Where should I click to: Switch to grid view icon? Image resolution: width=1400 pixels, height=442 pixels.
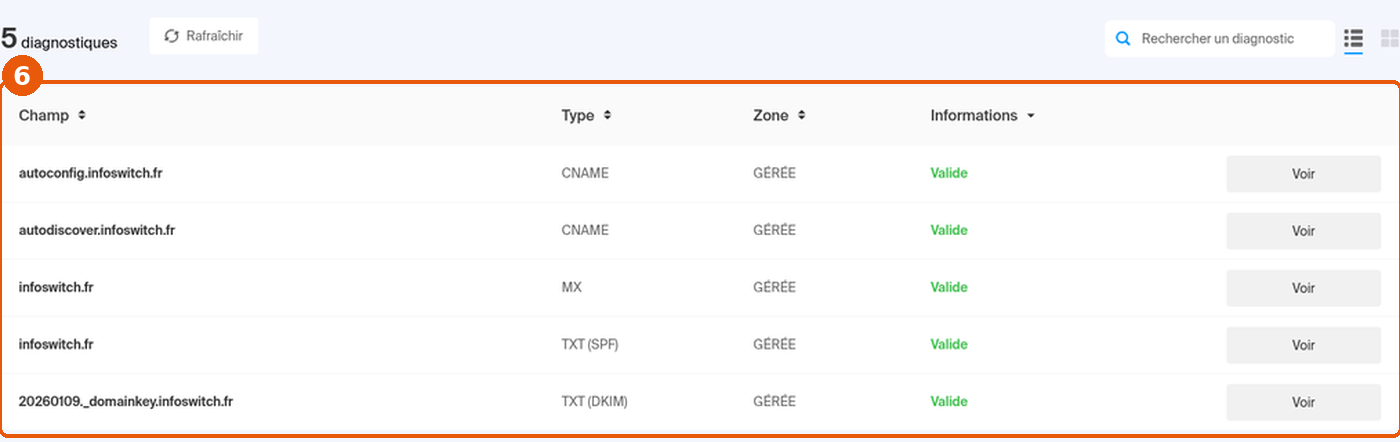point(1389,39)
